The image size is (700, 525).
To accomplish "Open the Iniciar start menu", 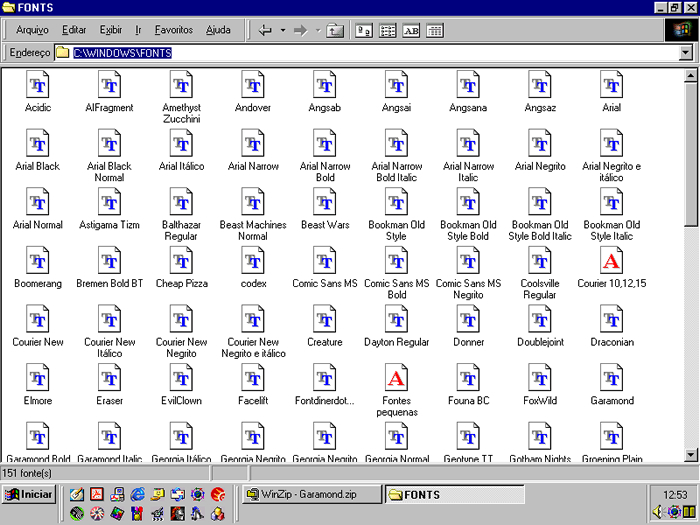I will point(29,495).
